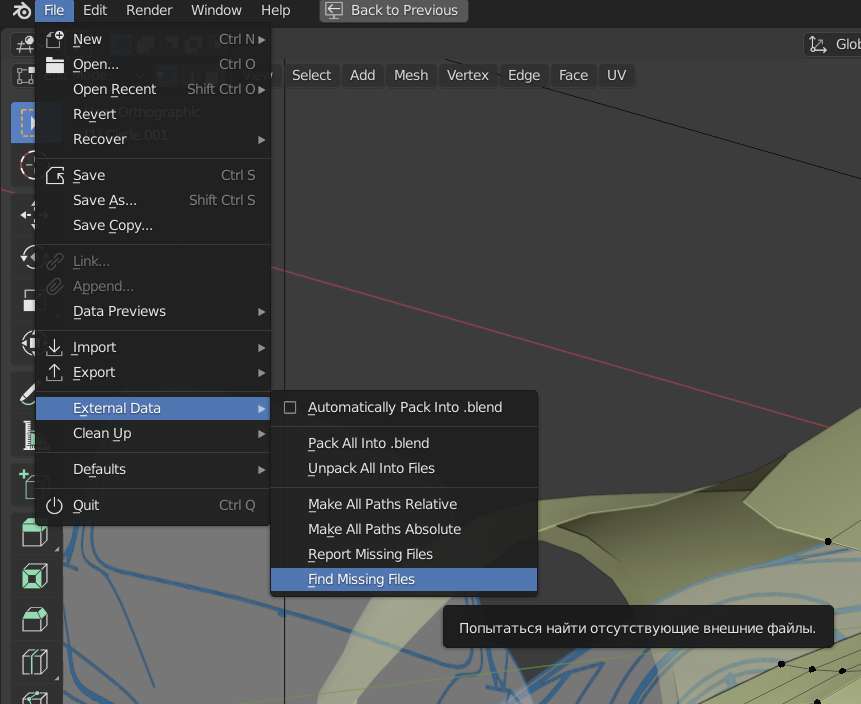The width and height of the screenshot is (861, 704).
Task: Click the Save icon in File menu
Action: point(55,176)
